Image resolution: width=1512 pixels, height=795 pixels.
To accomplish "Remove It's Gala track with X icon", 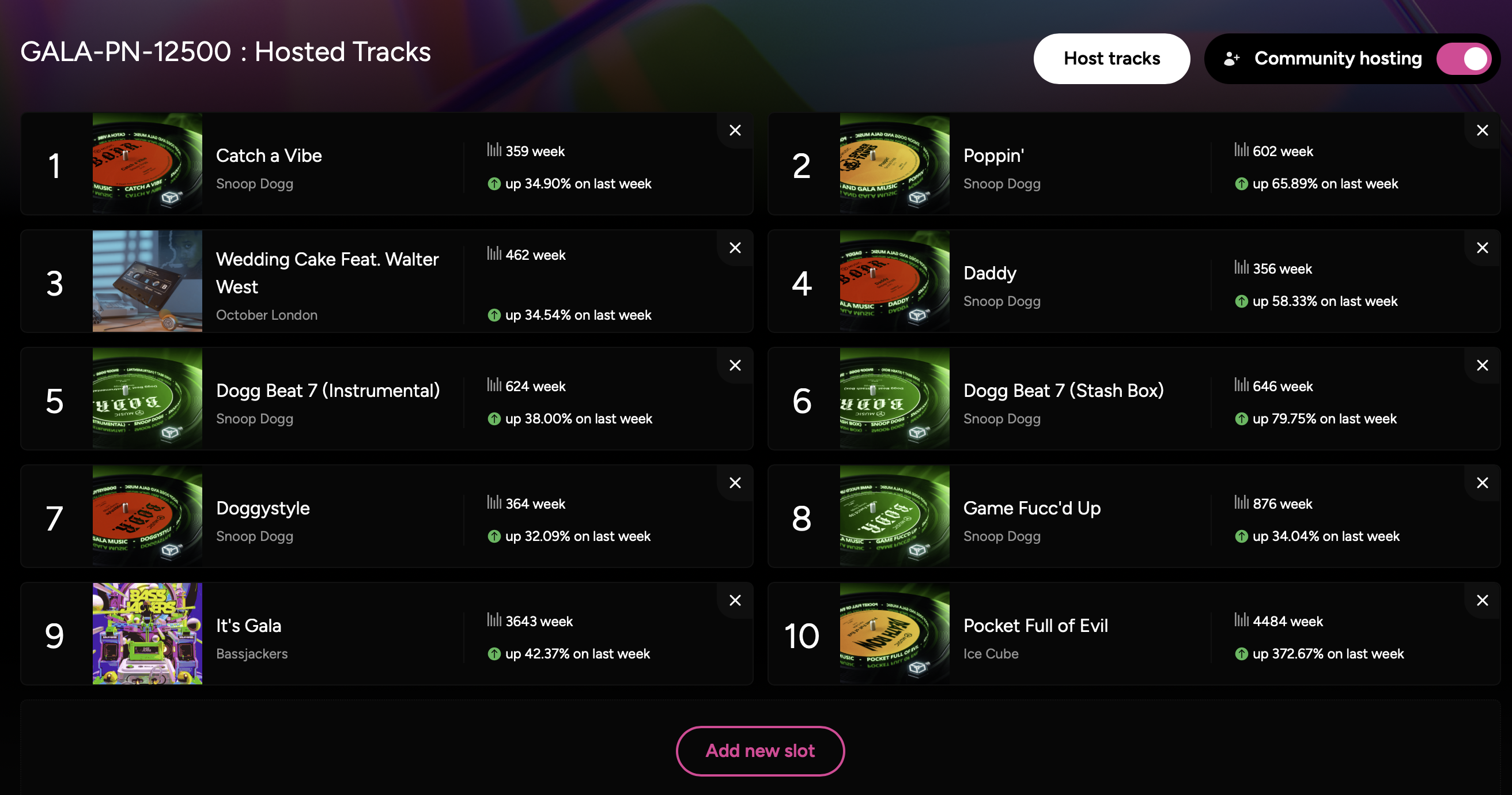I will [x=735, y=600].
